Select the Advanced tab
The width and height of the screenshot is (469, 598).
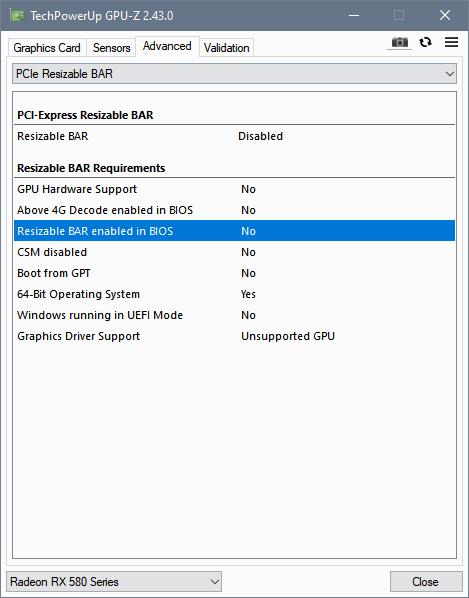click(167, 46)
